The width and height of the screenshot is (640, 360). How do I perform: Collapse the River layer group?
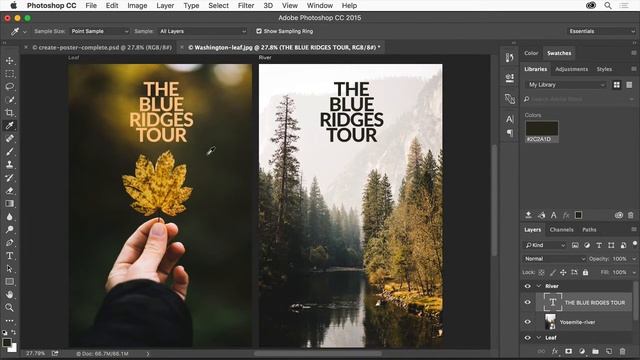click(539, 286)
